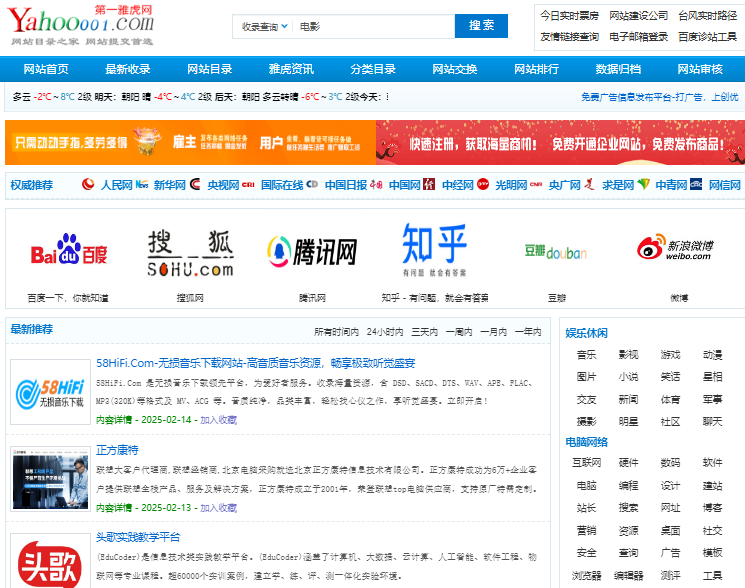
Task: Open 网站排行 in navigation bar
Action: (536, 69)
